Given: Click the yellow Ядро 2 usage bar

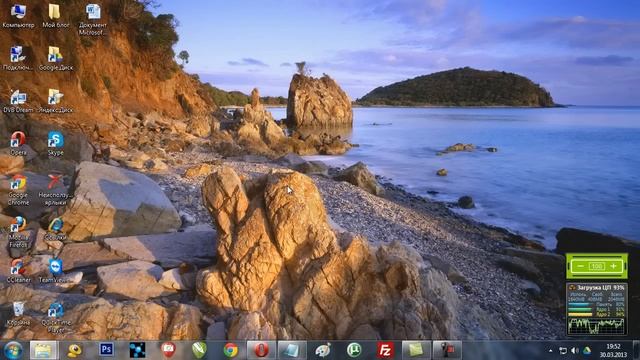Looking at the screenshot, I should [580, 315].
